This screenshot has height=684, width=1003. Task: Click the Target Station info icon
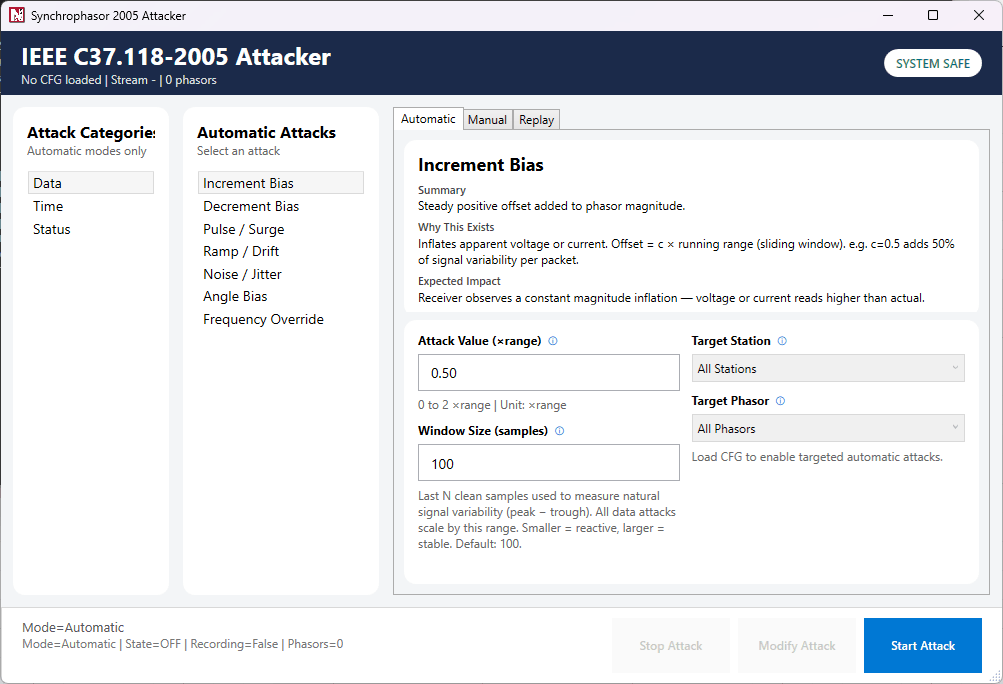[x=782, y=341]
